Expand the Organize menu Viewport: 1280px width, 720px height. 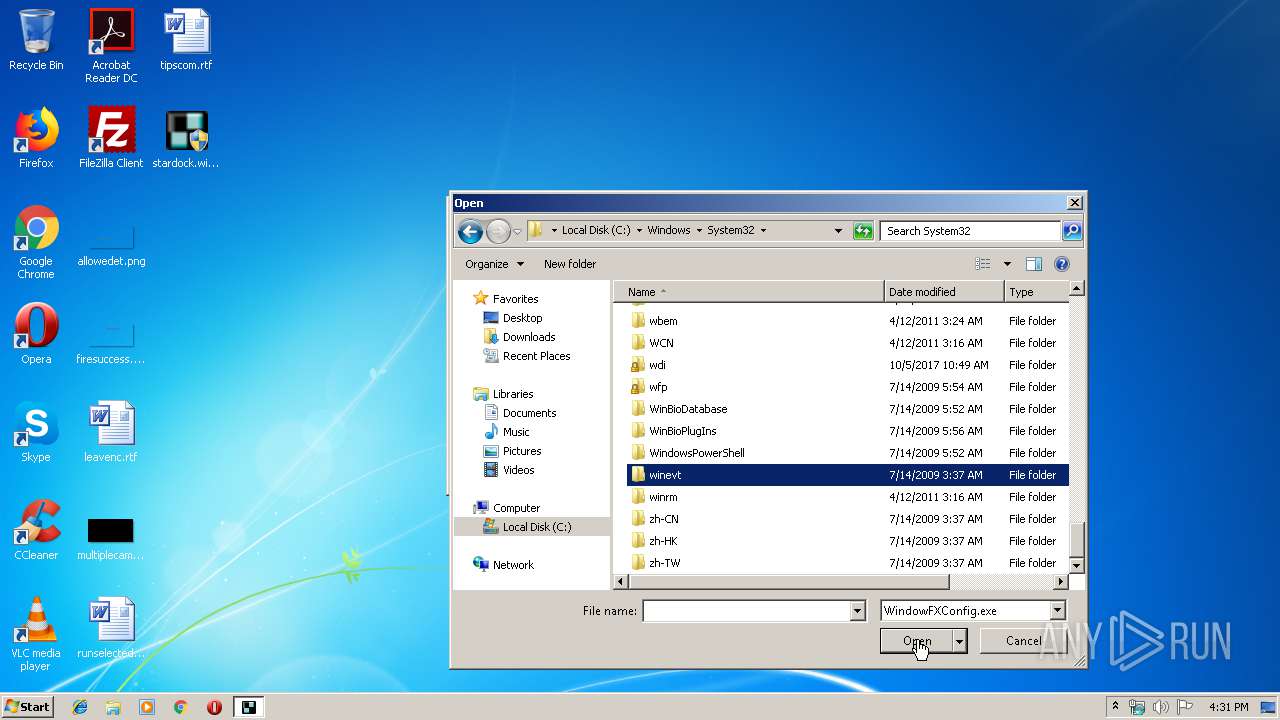(x=494, y=264)
